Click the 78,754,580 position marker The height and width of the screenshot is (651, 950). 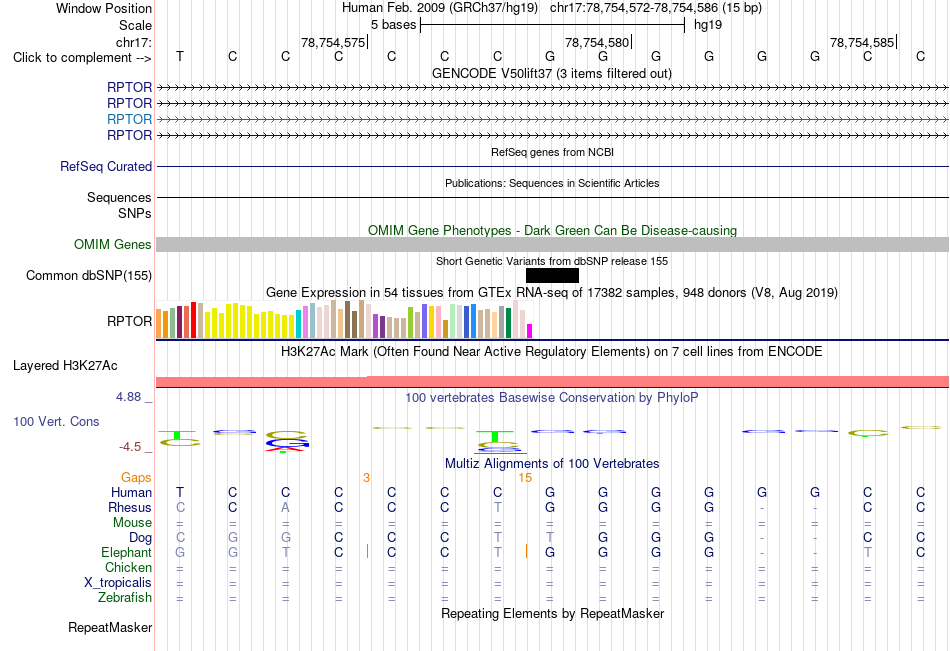click(x=597, y=42)
